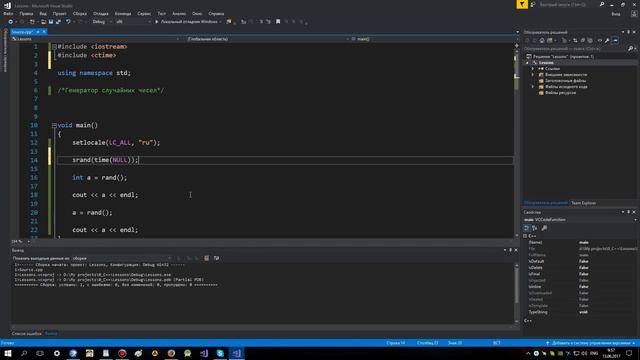Click the Navigate Backward circle icon
Screen dimensions: 640x360
pyautogui.click(x=11, y=22)
